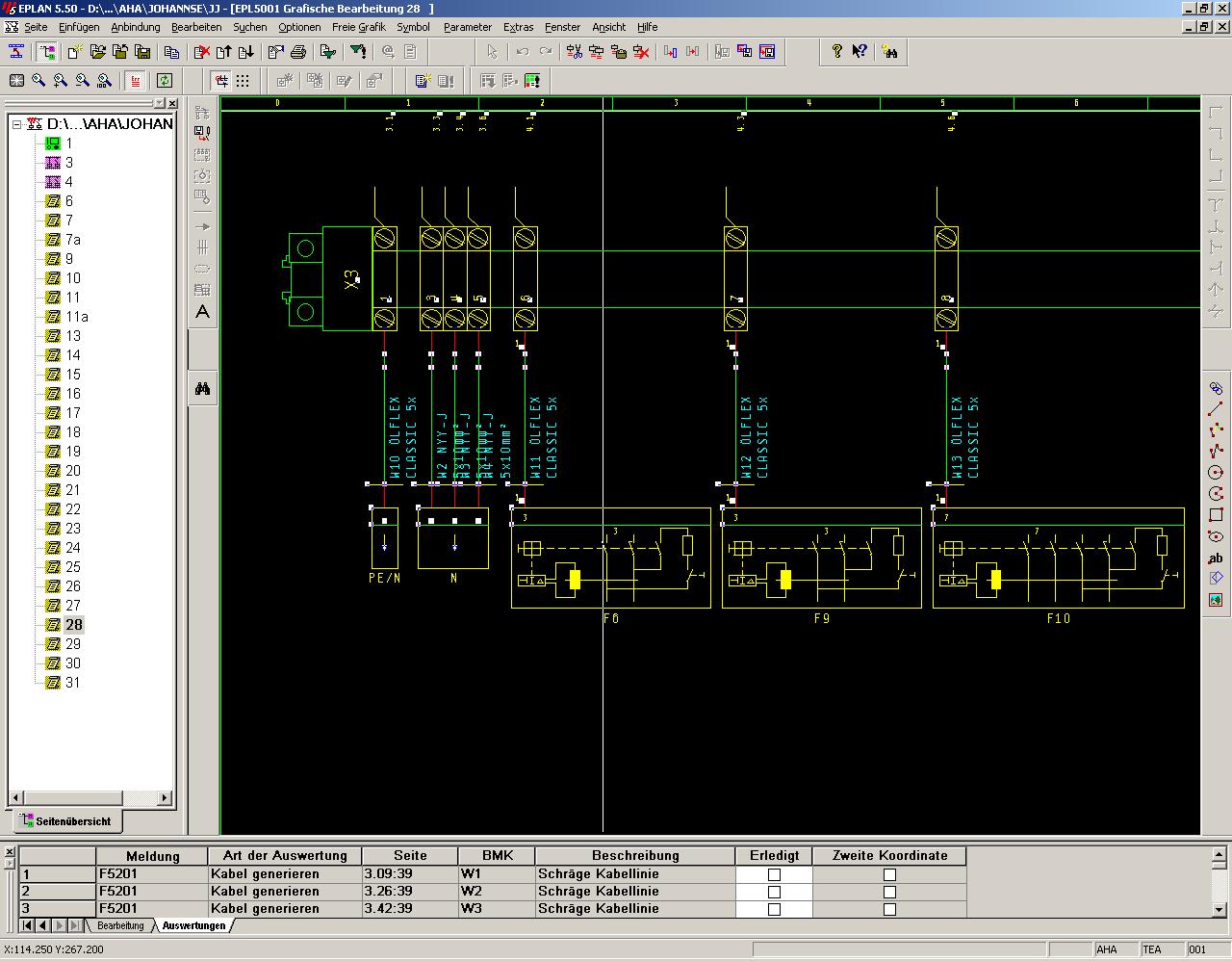Open the Freie Grafik menu
1232x961 pixels.
pos(359,27)
